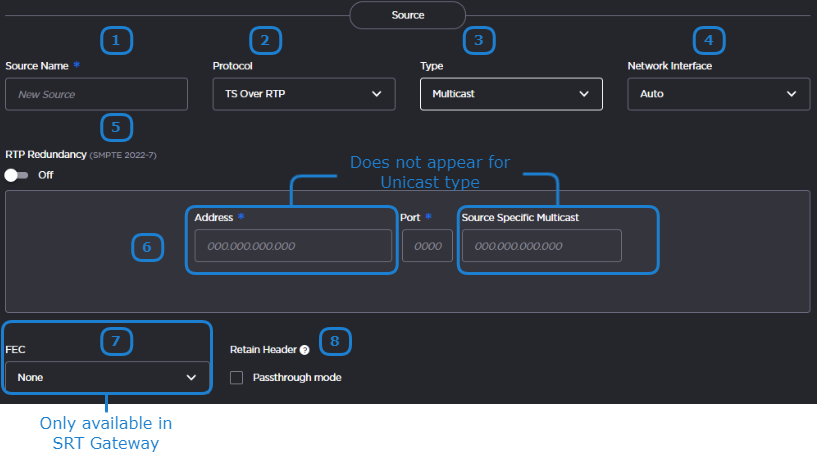Viewport: 837px width, 472px height.
Task: Enable the Passthrough mode checkbox
Action: pos(237,378)
